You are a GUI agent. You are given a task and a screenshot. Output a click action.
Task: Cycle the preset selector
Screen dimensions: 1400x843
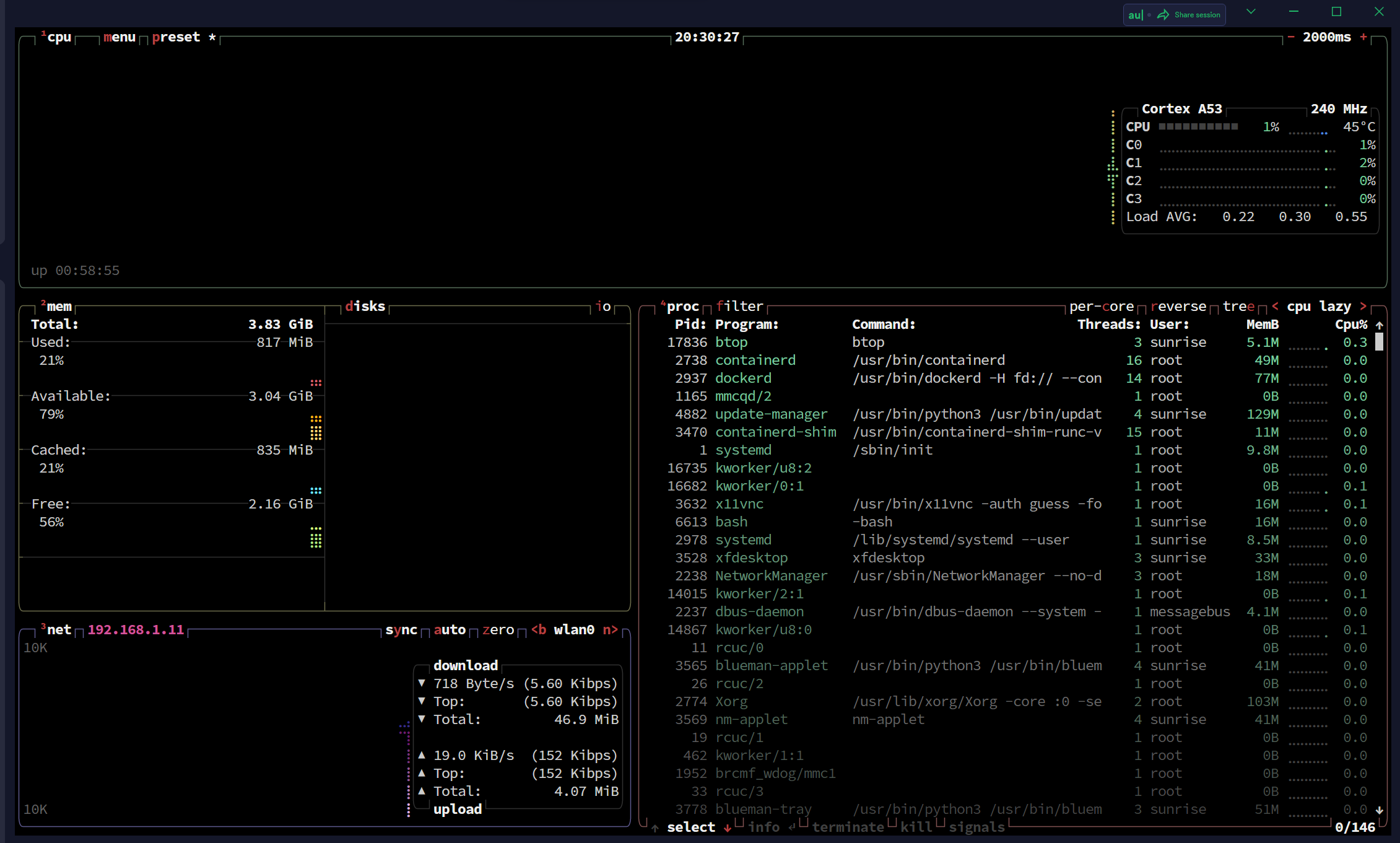(176, 37)
